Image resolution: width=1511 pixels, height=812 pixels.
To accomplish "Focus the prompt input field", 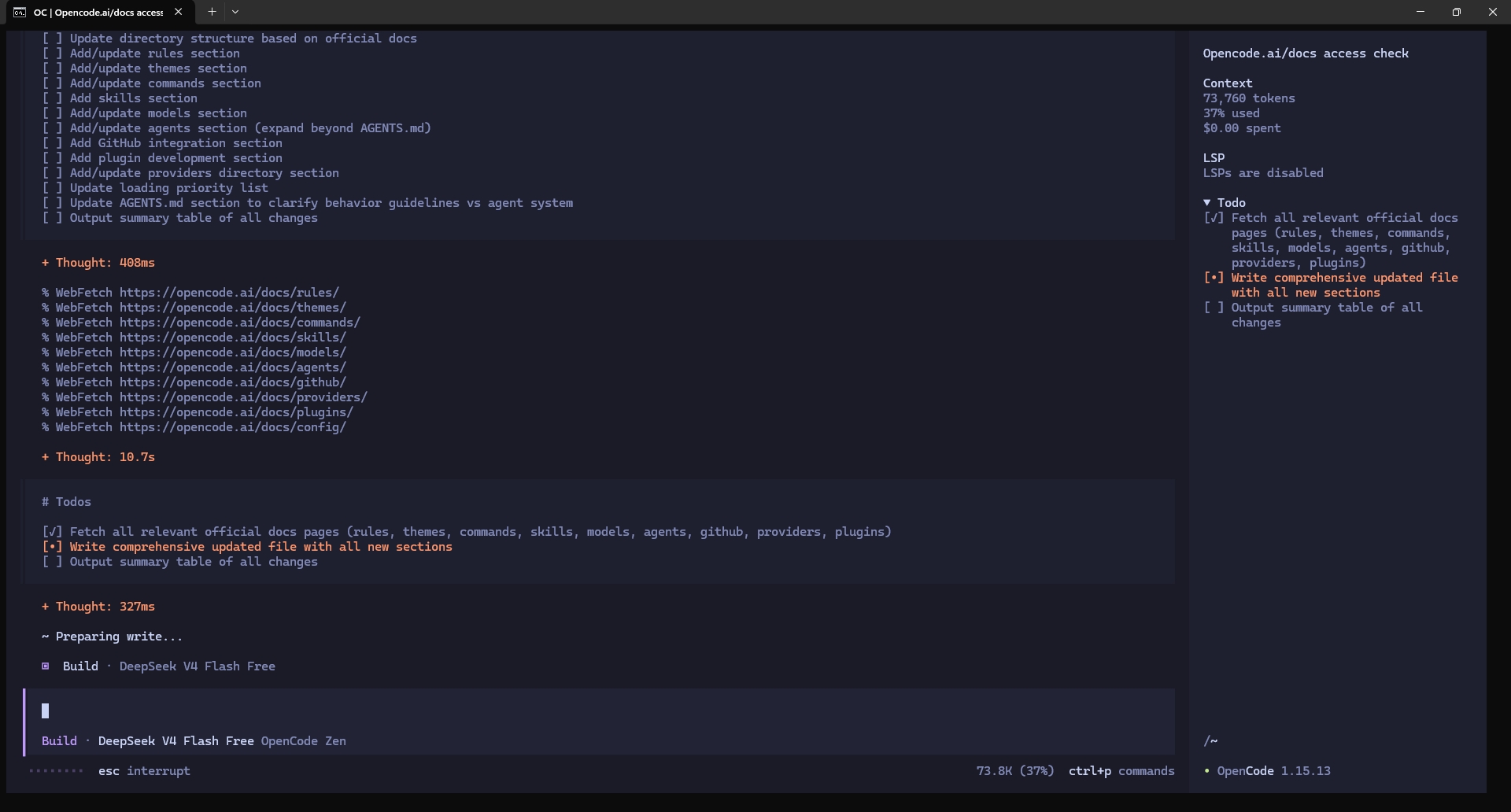I will point(600,711).
